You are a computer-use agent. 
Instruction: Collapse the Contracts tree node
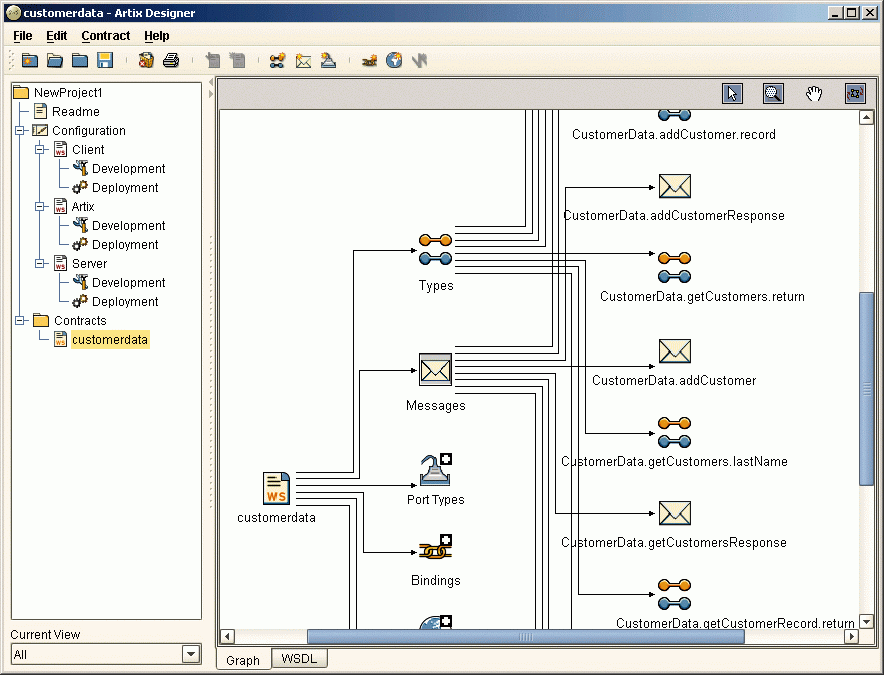click(x=20, y=320)
